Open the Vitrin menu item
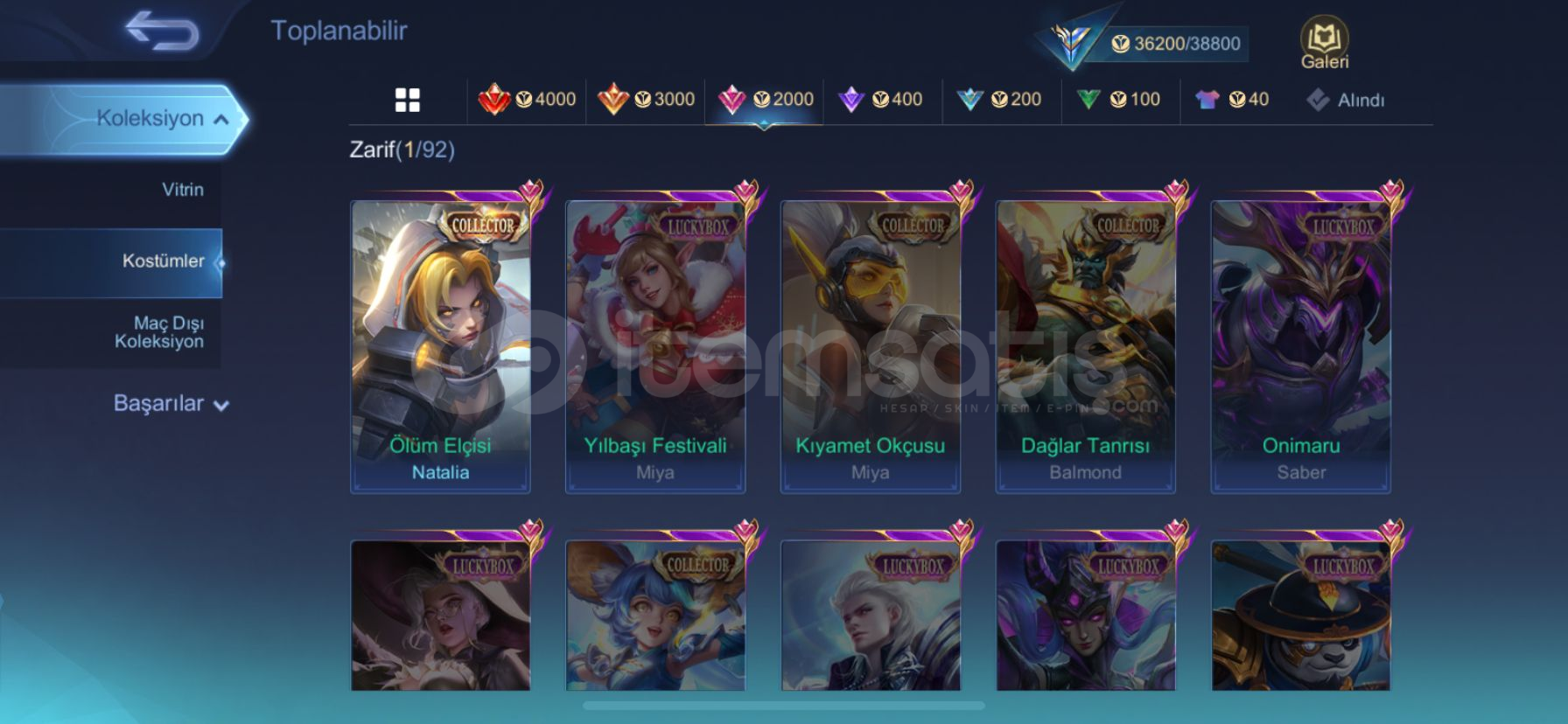This screenshot has width=1568, height=724. [182, 190]
